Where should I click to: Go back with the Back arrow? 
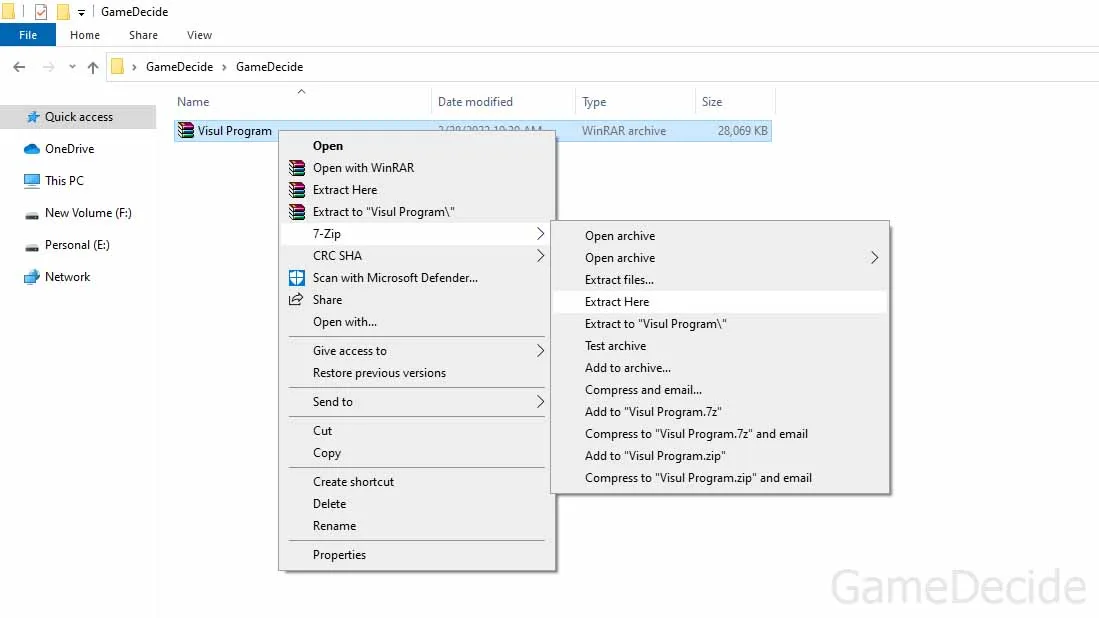(x=20, y=67)
